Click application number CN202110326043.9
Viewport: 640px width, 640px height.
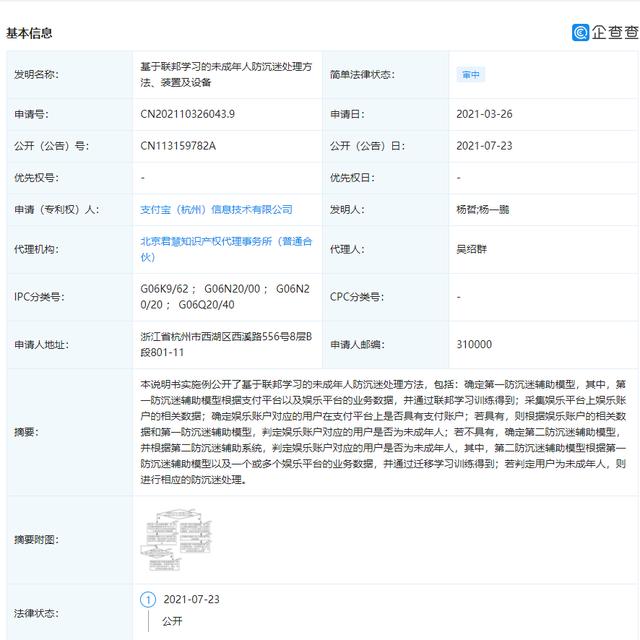tap(187, 114)
